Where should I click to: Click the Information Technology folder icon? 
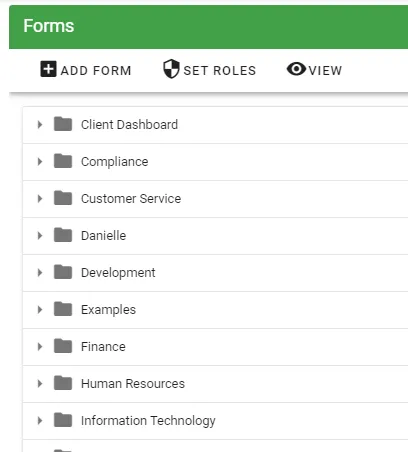tap(63, 420)
